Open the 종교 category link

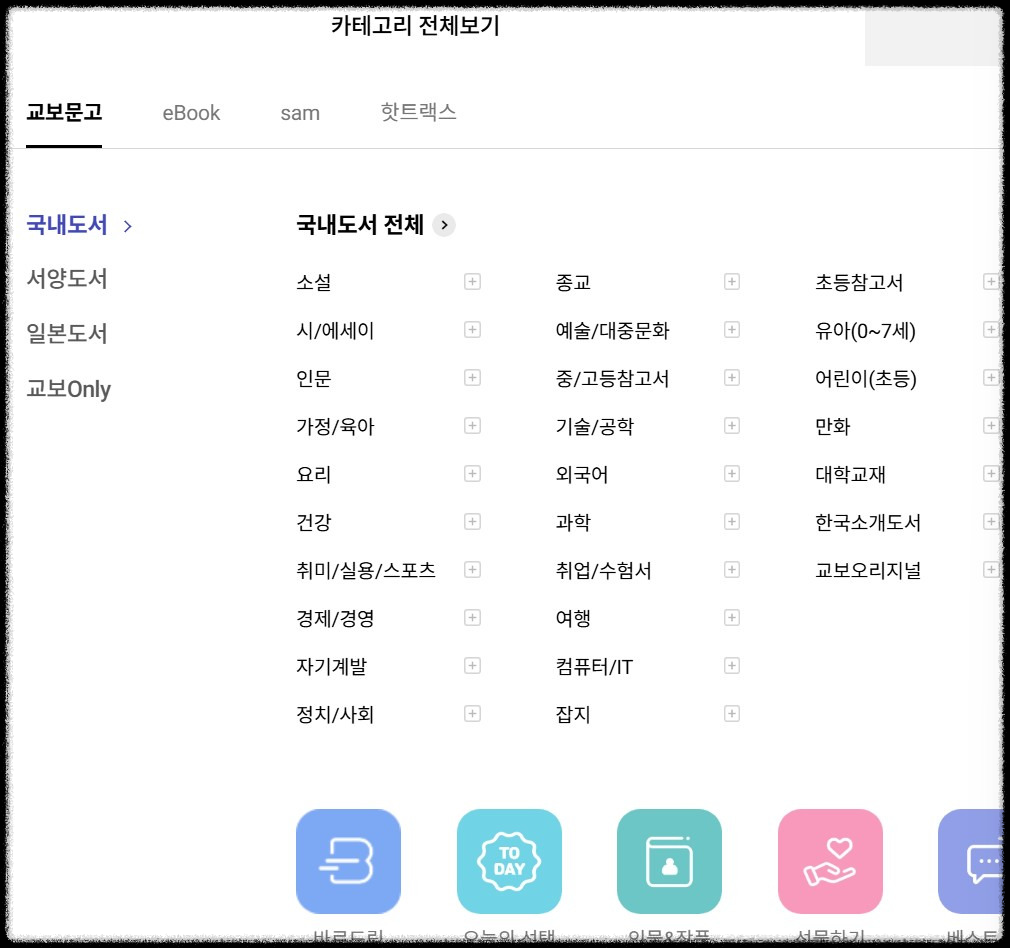573,282
